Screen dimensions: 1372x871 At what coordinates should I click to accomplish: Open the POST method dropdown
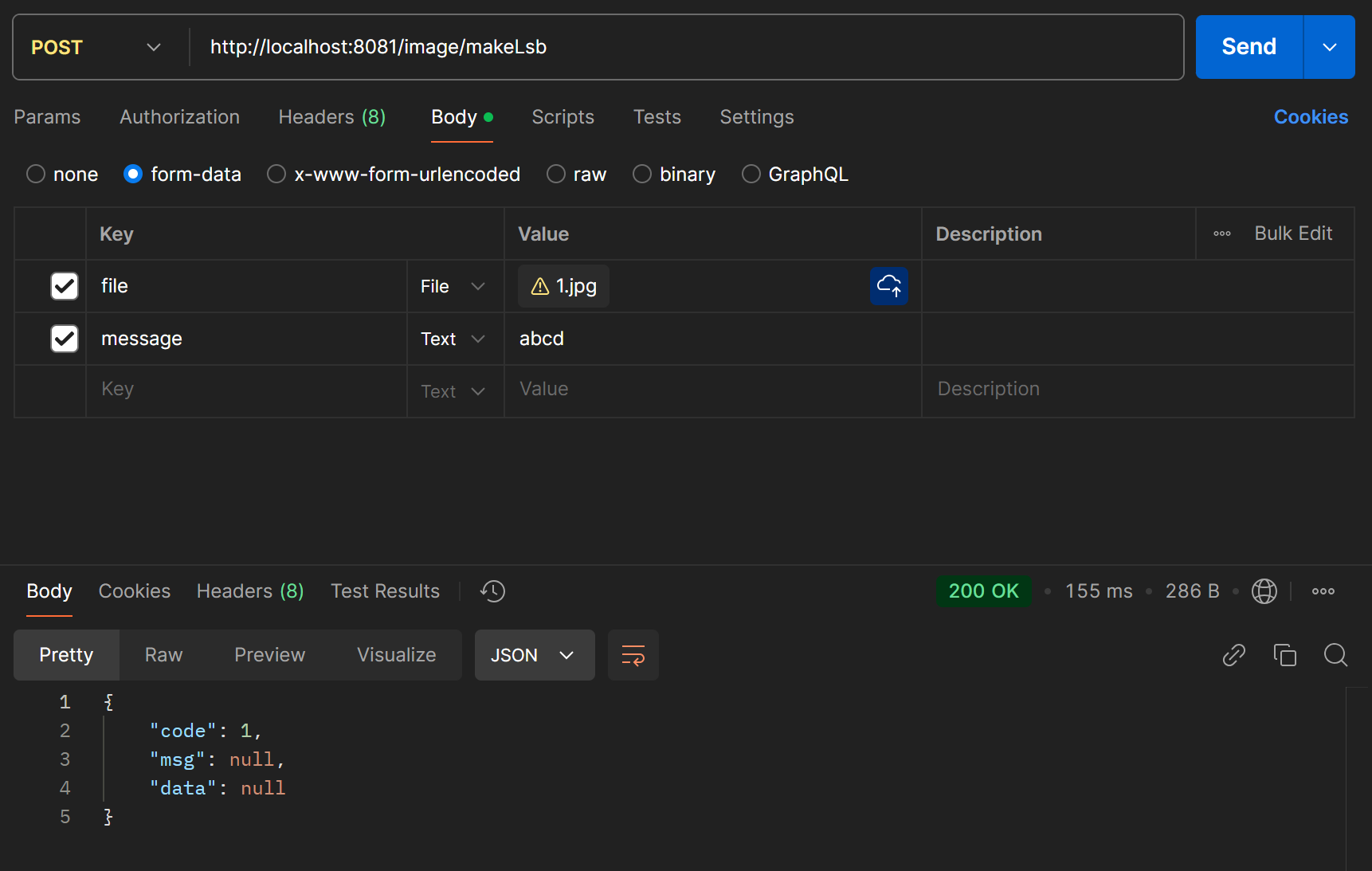pos(97,47)
